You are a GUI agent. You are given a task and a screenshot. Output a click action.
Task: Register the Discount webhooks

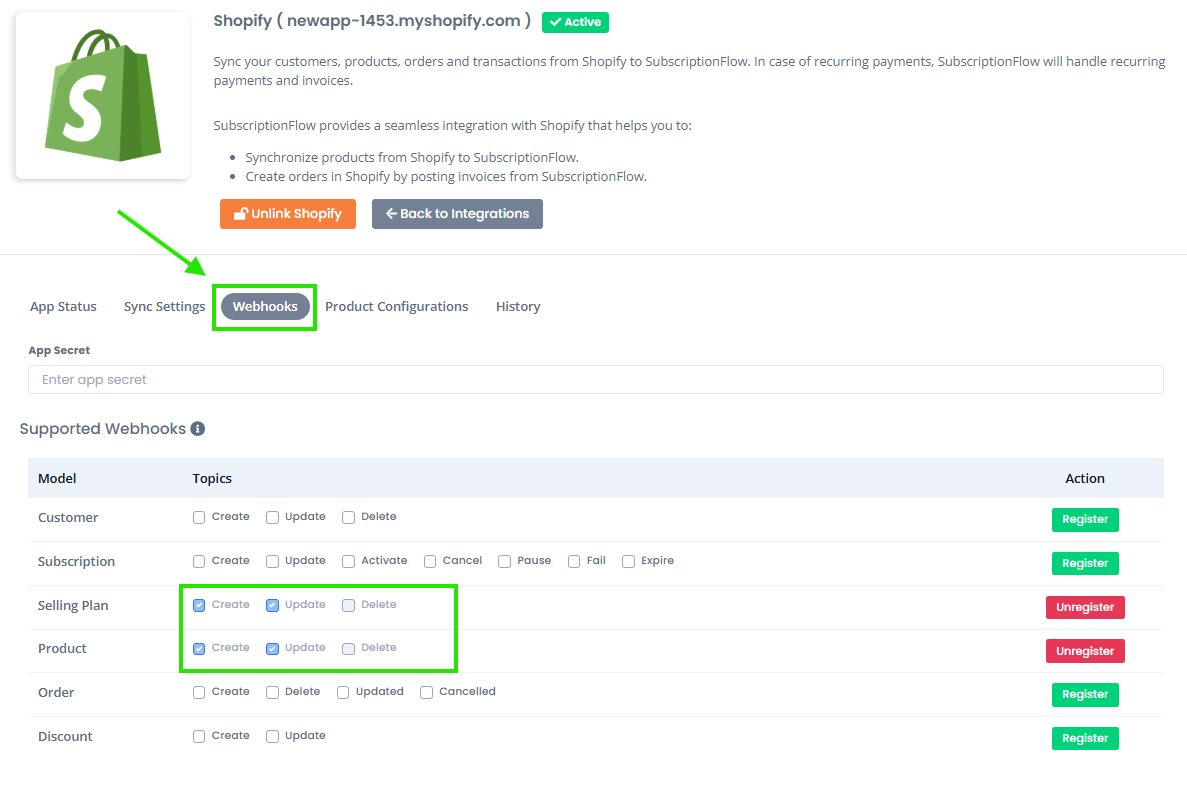[1085, 738]
